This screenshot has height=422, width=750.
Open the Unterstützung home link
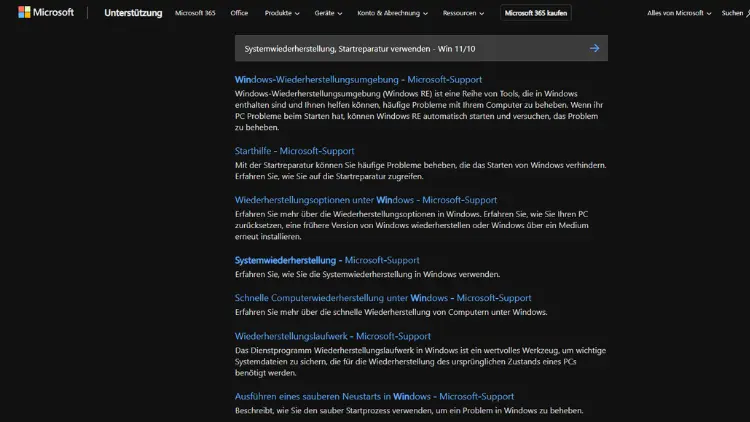point(133,13)
